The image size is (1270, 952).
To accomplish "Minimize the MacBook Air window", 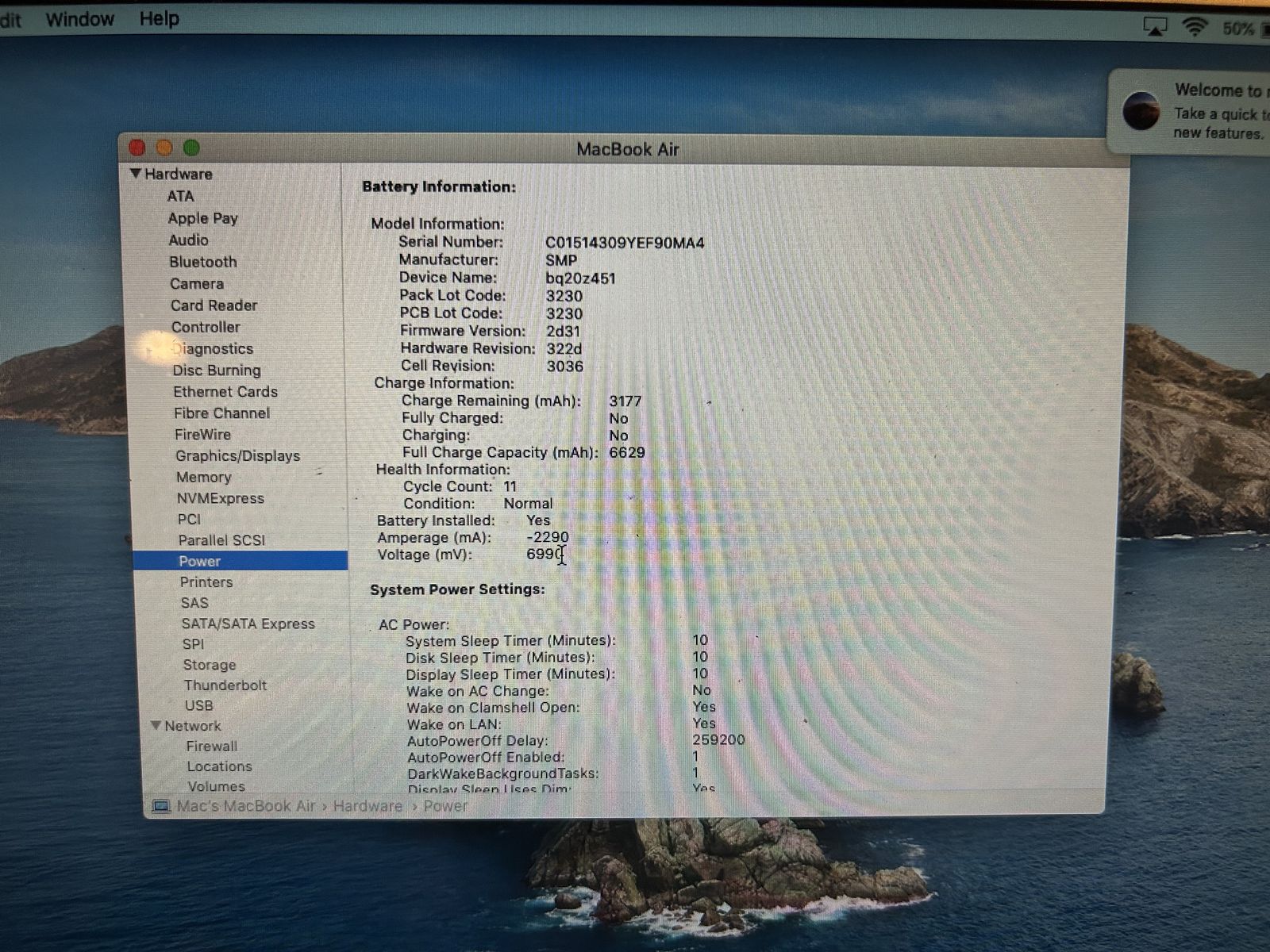I will pyautogui.click(x=164, y=148).
